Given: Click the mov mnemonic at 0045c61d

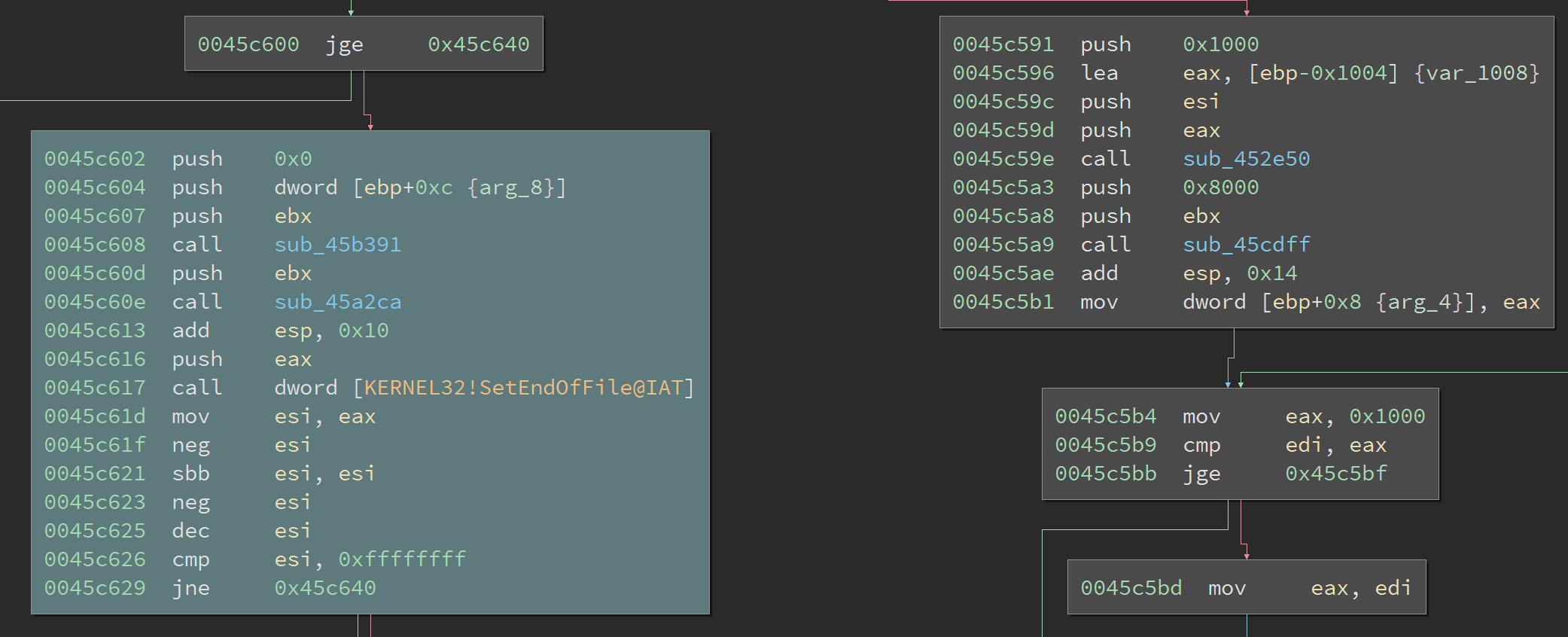Looking at the screenshot, I should point(191,416).
